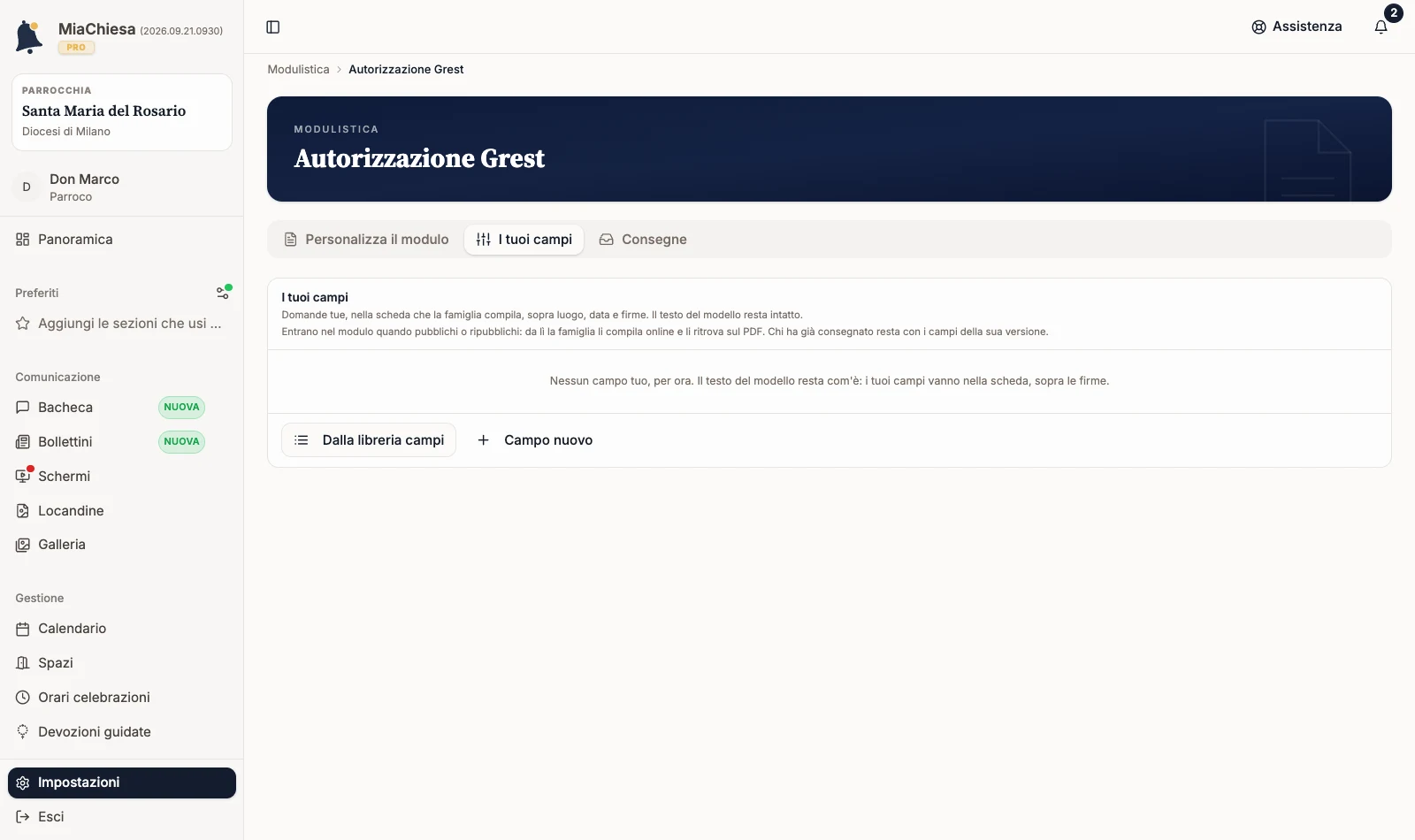Open Impostazioni settings

(122, 783)
